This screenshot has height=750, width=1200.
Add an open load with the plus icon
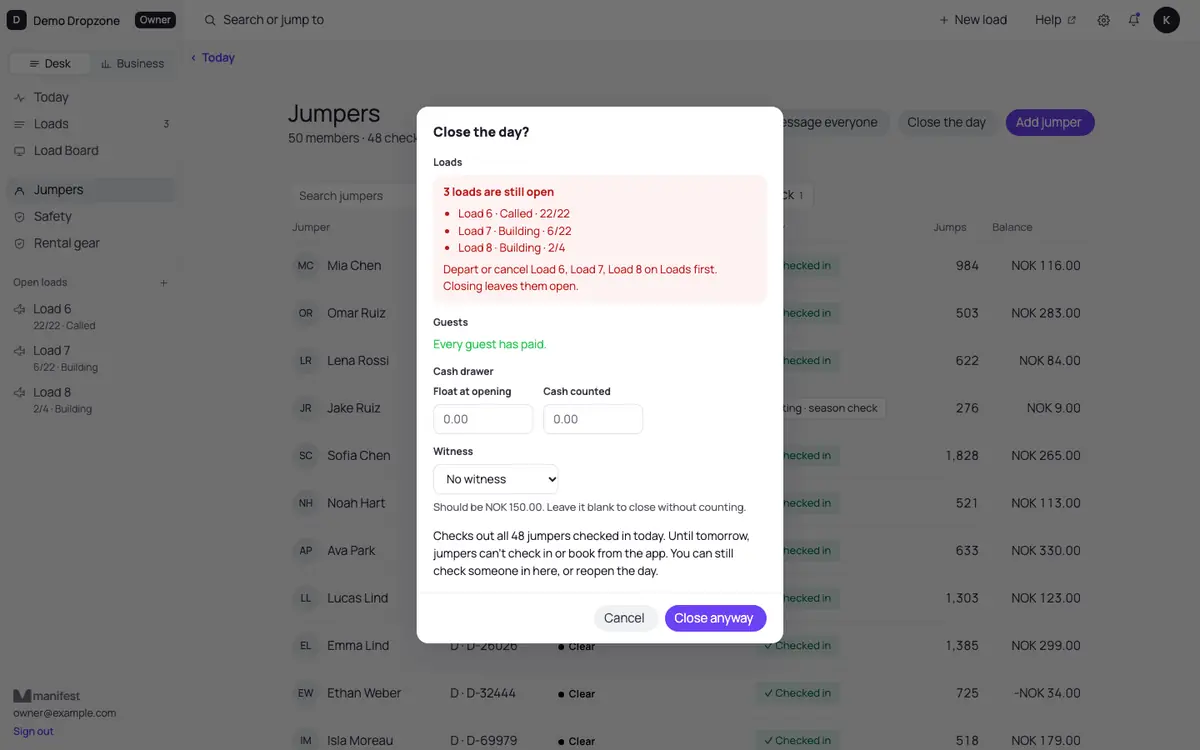164,283
